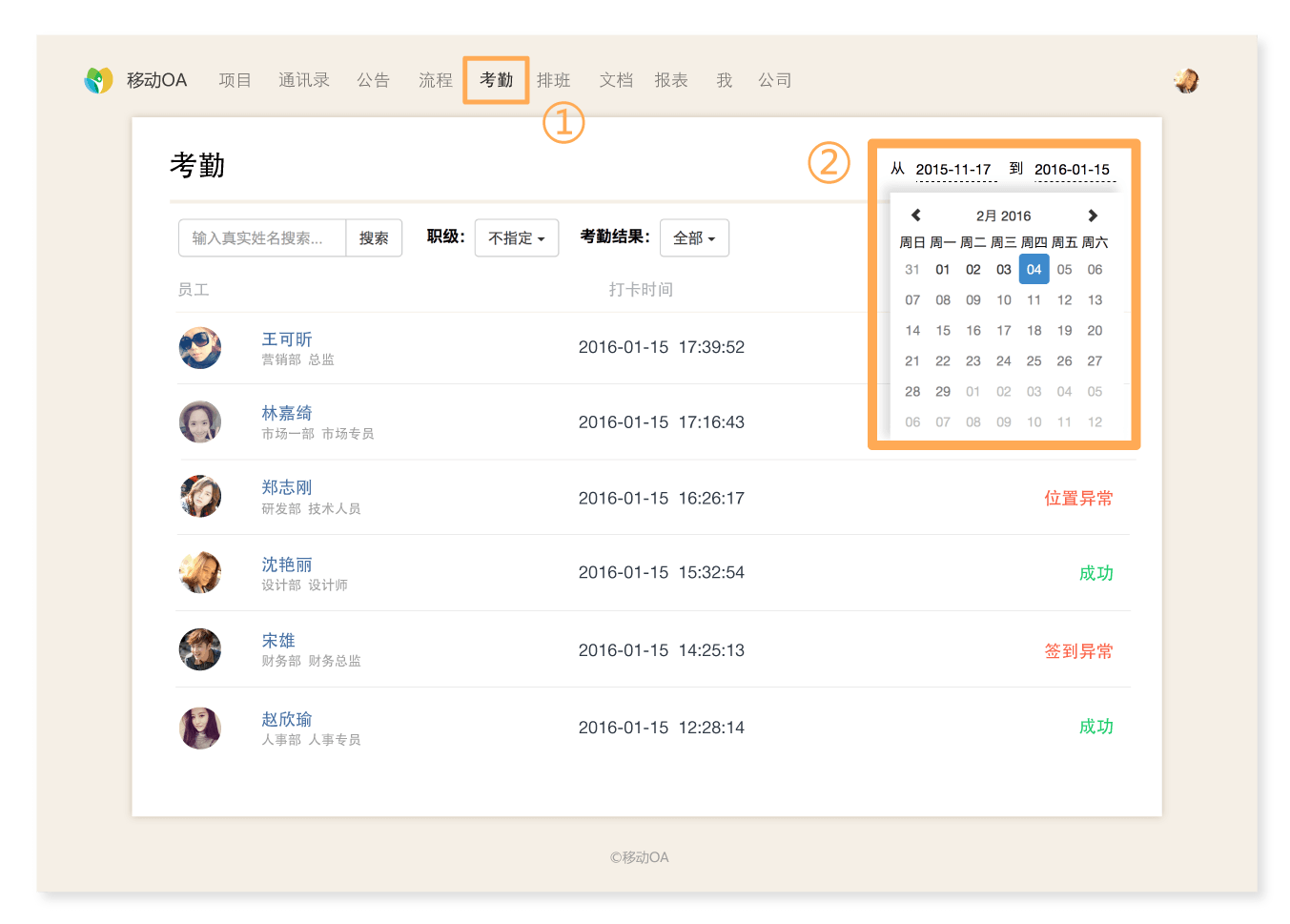The width and height of the screenshot is (1290, 924).
Task: Expand the 考勤结果 全部 dropdown
Action: pos(694,238)
